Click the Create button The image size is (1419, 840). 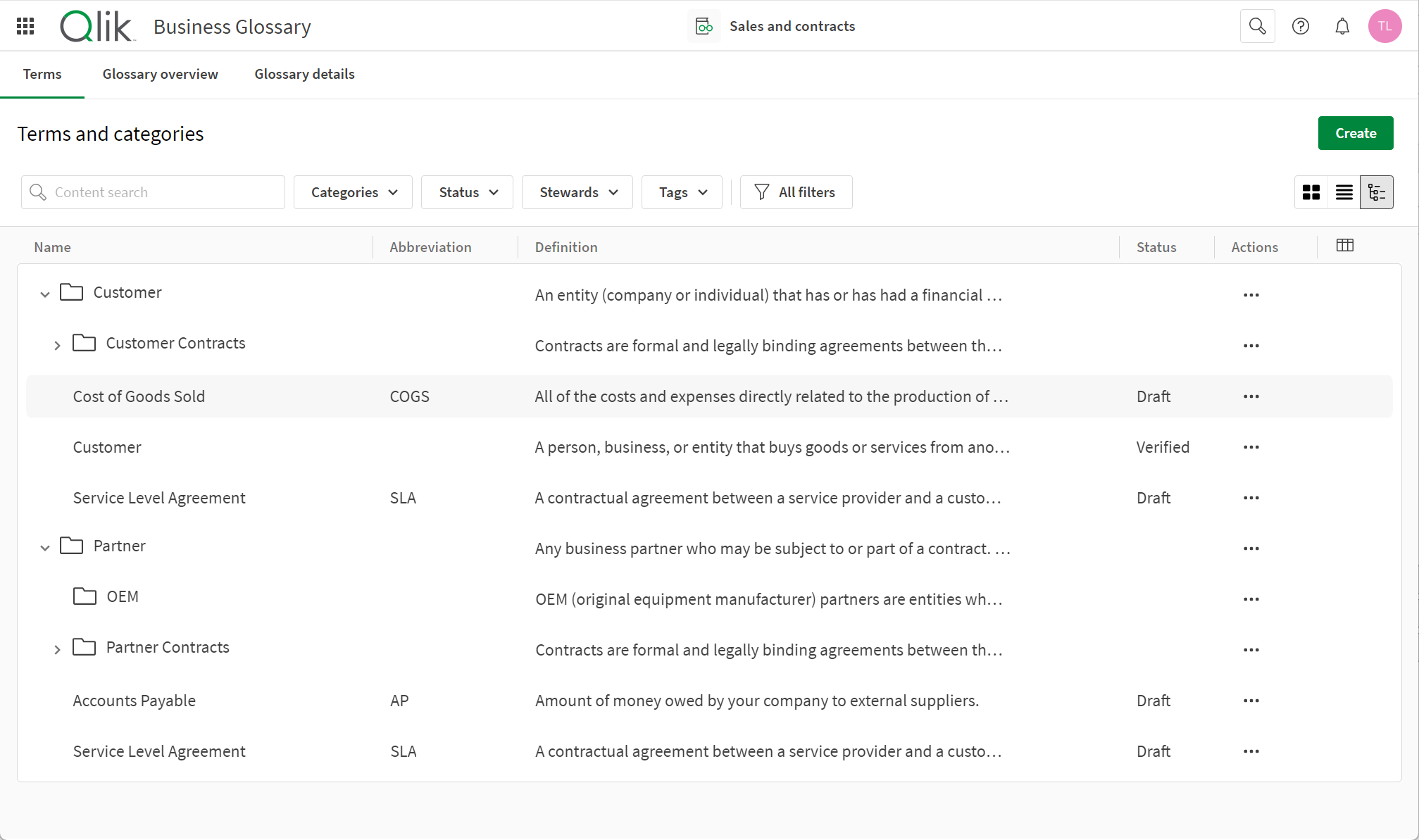click(x=1355, y=133)
